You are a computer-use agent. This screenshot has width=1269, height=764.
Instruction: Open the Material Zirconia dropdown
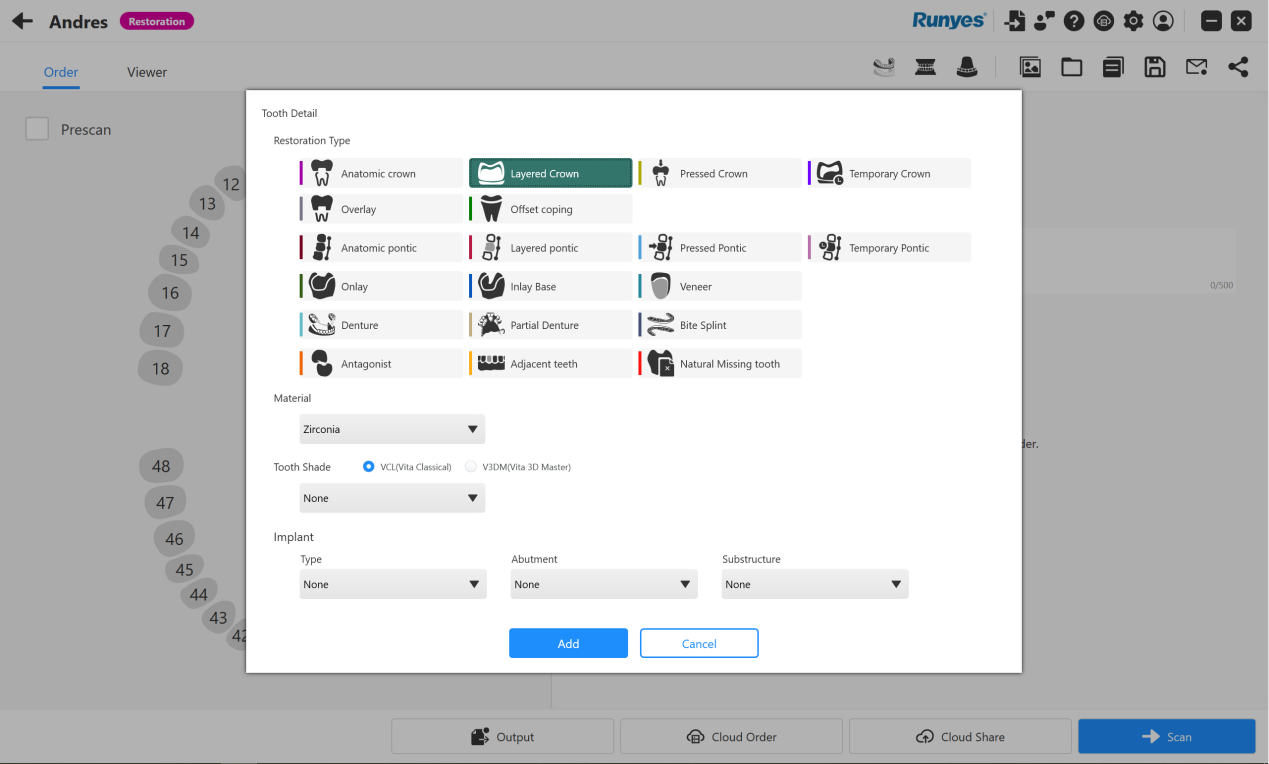392,429
